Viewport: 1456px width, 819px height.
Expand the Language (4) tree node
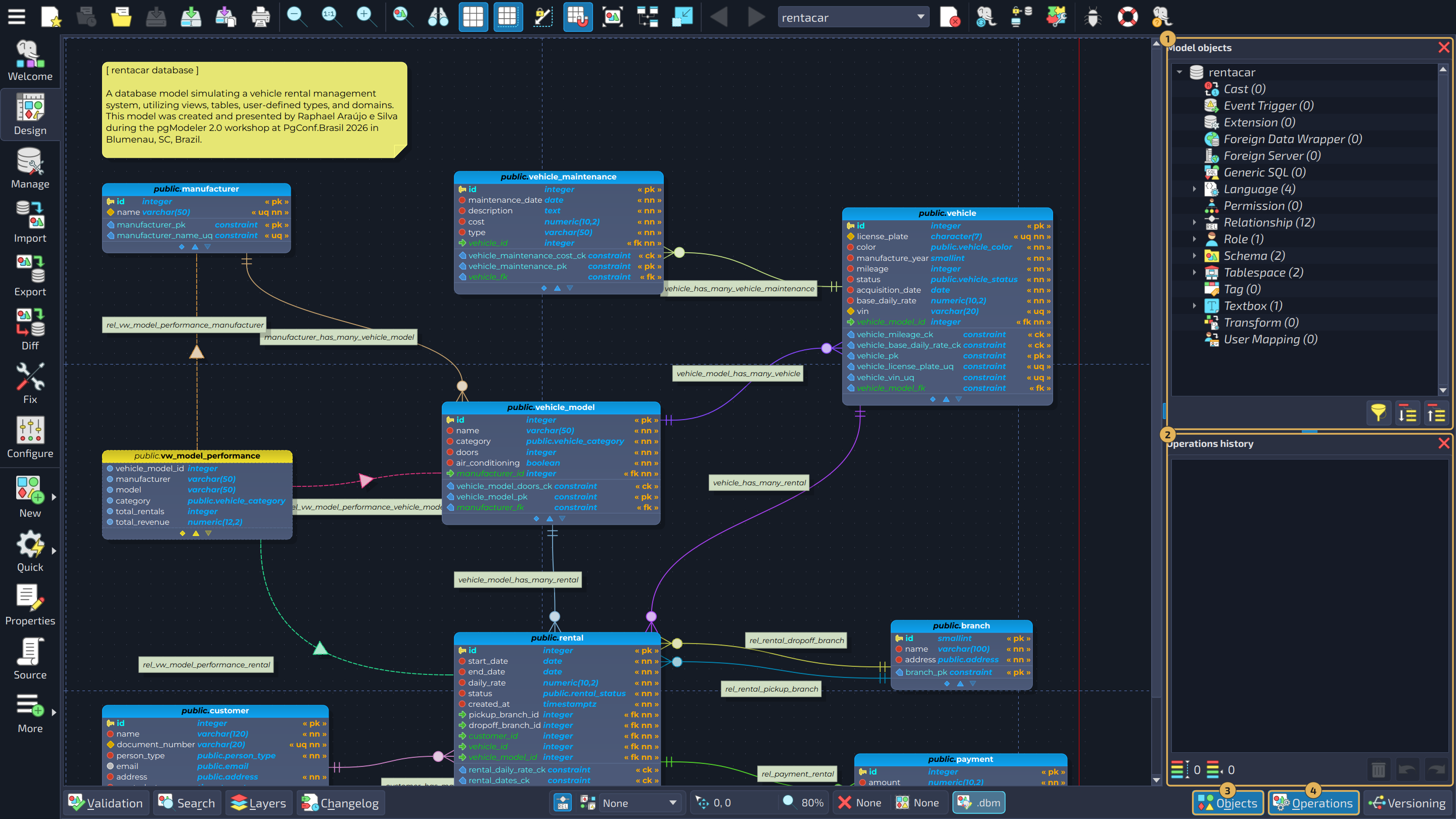(x=1194, y=190)
